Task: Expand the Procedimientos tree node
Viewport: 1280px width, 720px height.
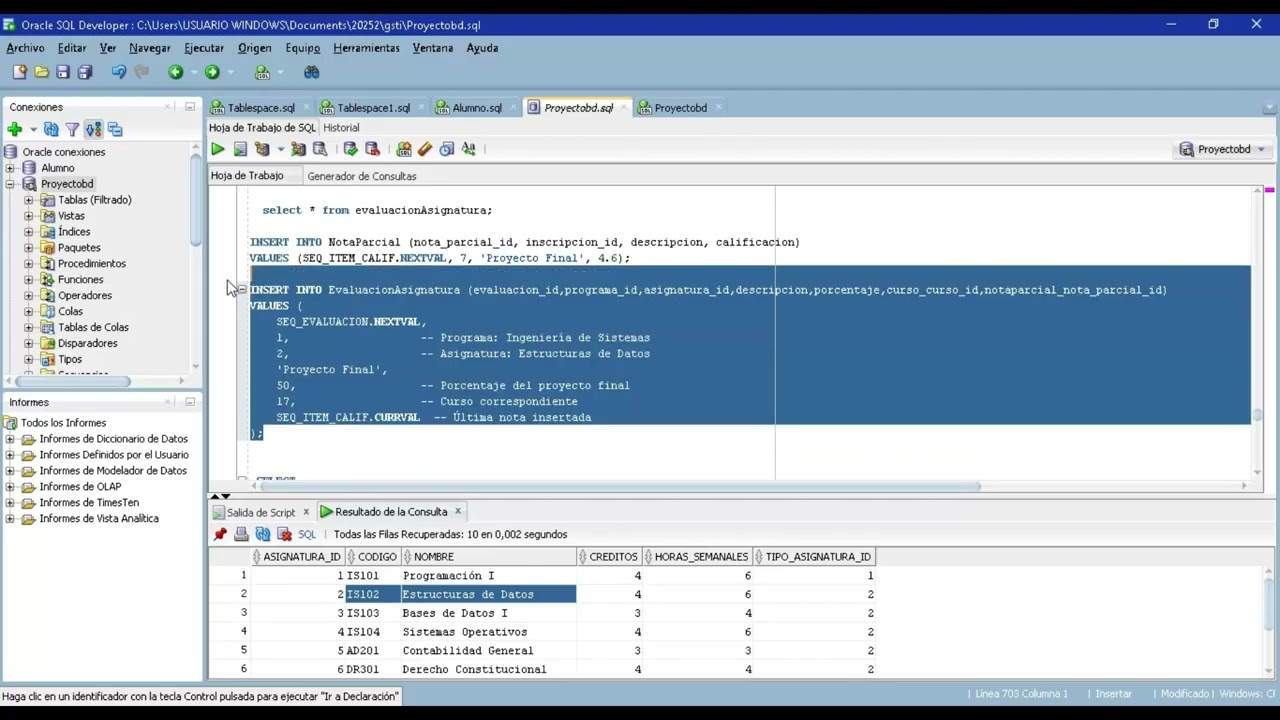Action: (28, 264)
